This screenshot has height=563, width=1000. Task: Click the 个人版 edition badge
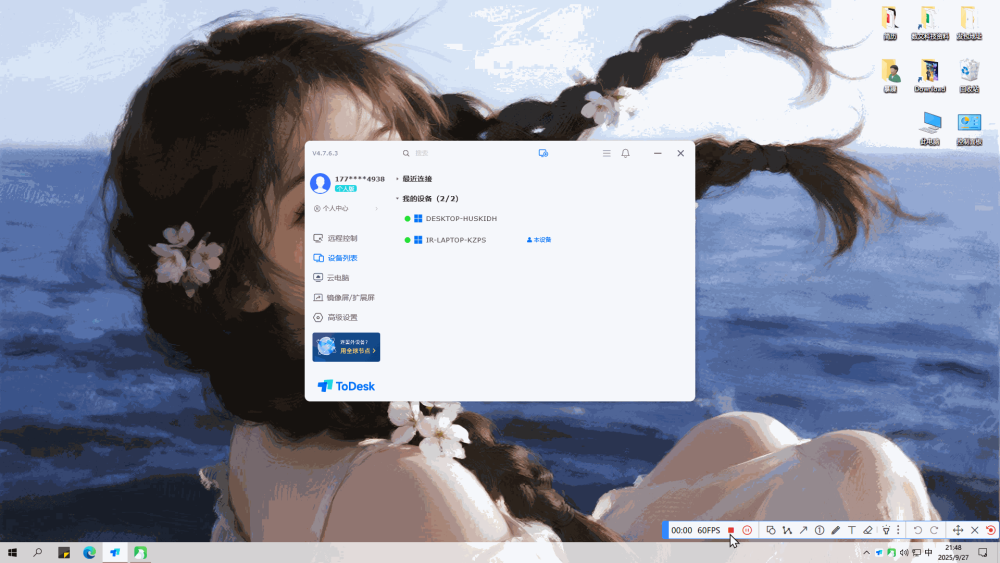click(346, 189)
